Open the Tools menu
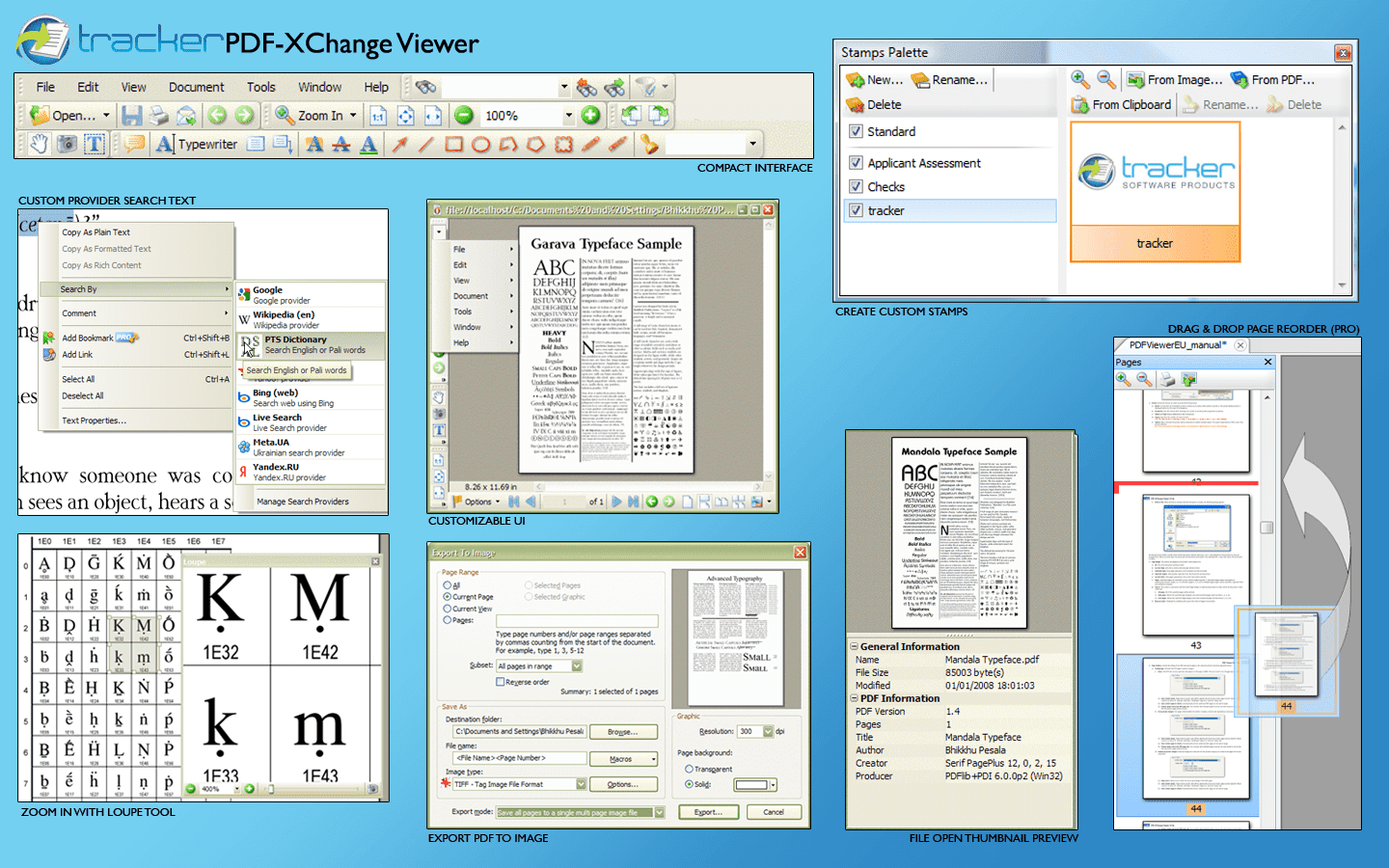The image size is (1389, 868). pyautogui.click(x=260, y=87)
